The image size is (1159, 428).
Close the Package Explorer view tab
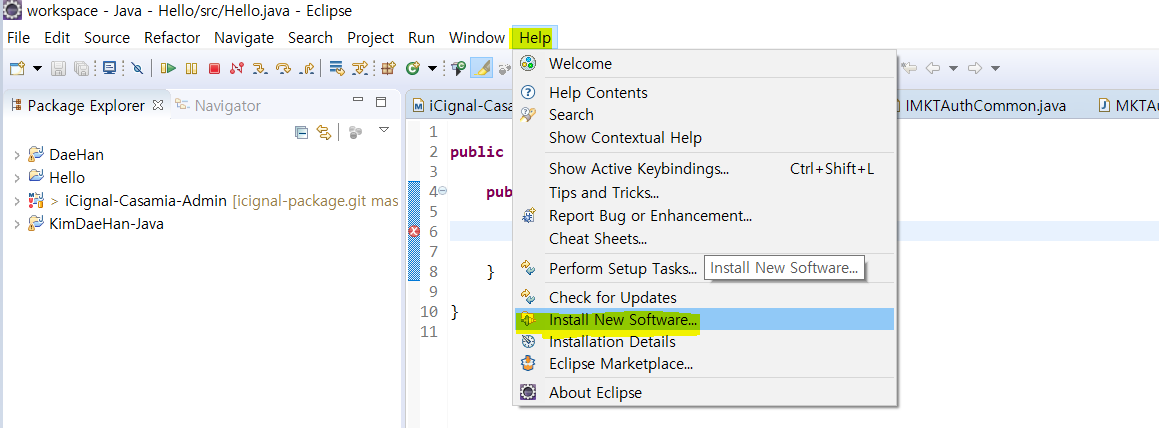157,105
